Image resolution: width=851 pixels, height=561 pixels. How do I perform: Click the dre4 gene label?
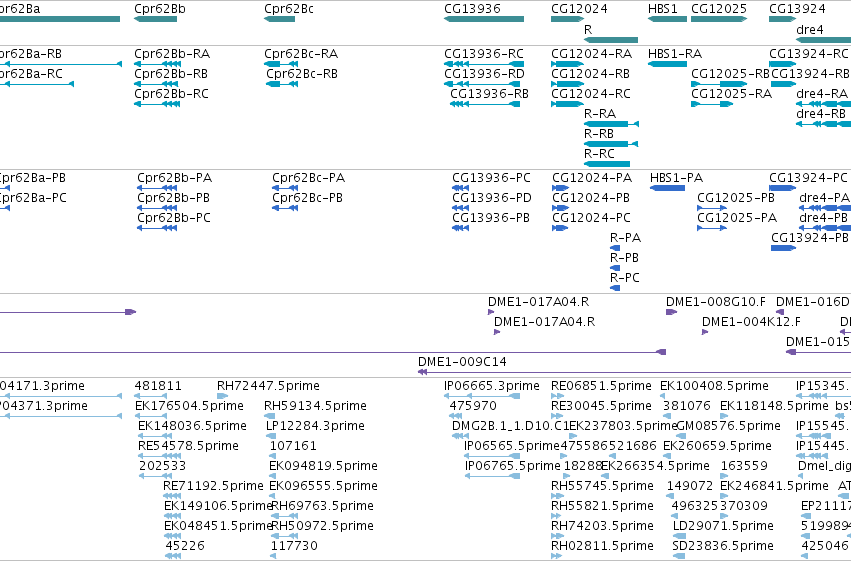[810, 30]
